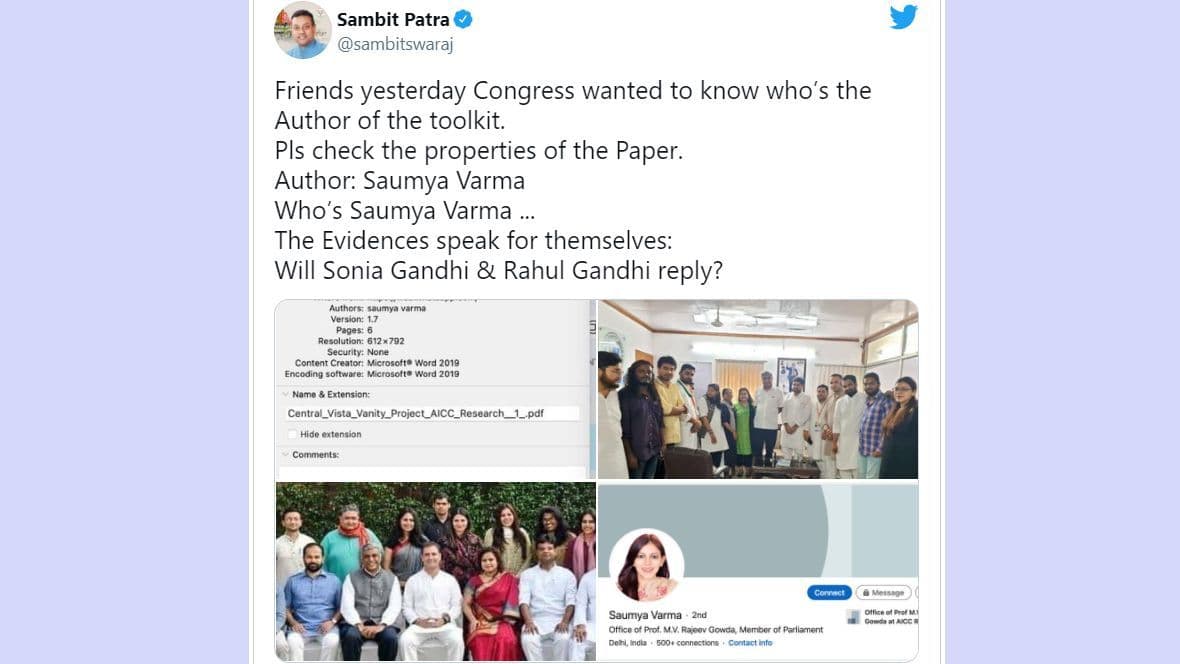1180x664 pixels.
Task: Collapse the Name & Extension section
Action: pos(285,394)
